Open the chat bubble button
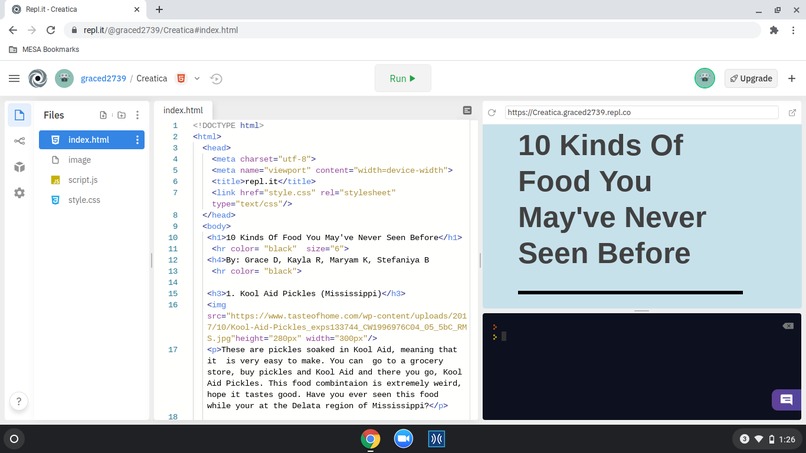The image size is (806, 453). click(x=786, y=400)
